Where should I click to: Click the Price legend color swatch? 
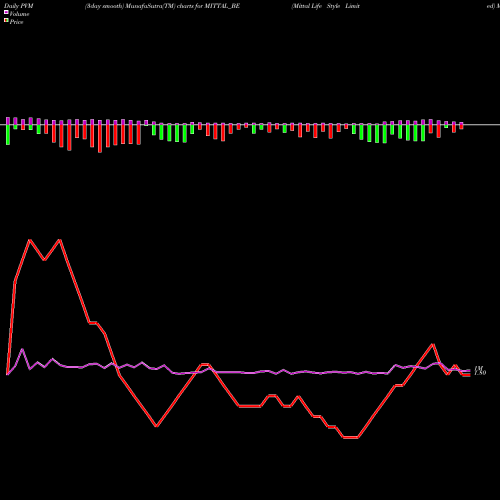click(x=6, y=21)
